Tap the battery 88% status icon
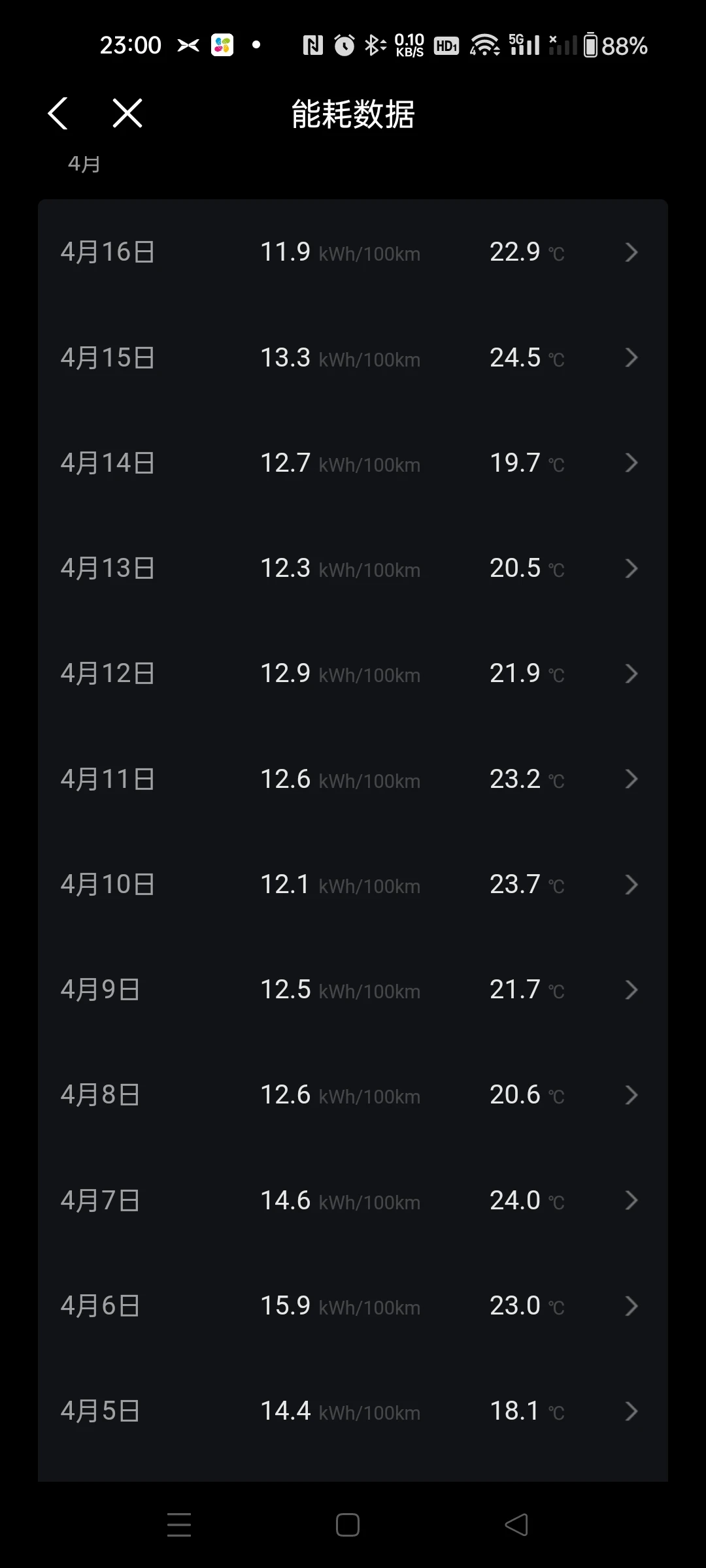 click(614, 46)
